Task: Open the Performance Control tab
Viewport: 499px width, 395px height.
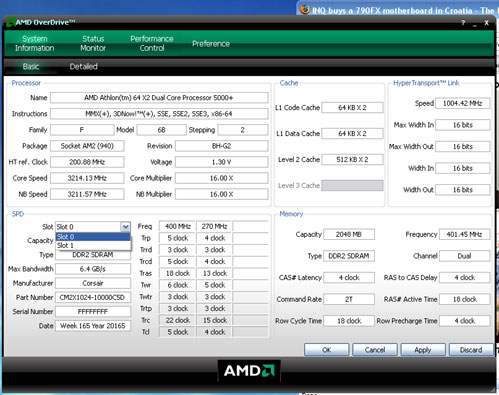Action: 152,43
